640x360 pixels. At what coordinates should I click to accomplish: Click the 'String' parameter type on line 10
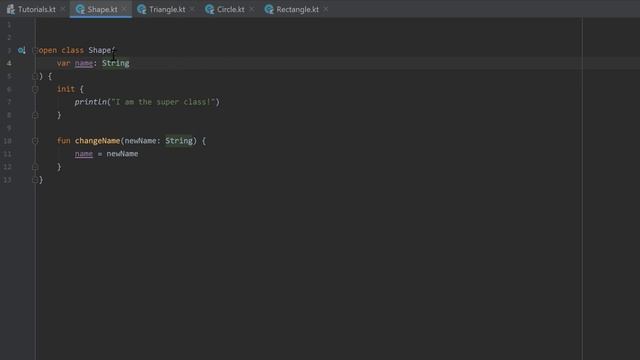click(179, 141)
